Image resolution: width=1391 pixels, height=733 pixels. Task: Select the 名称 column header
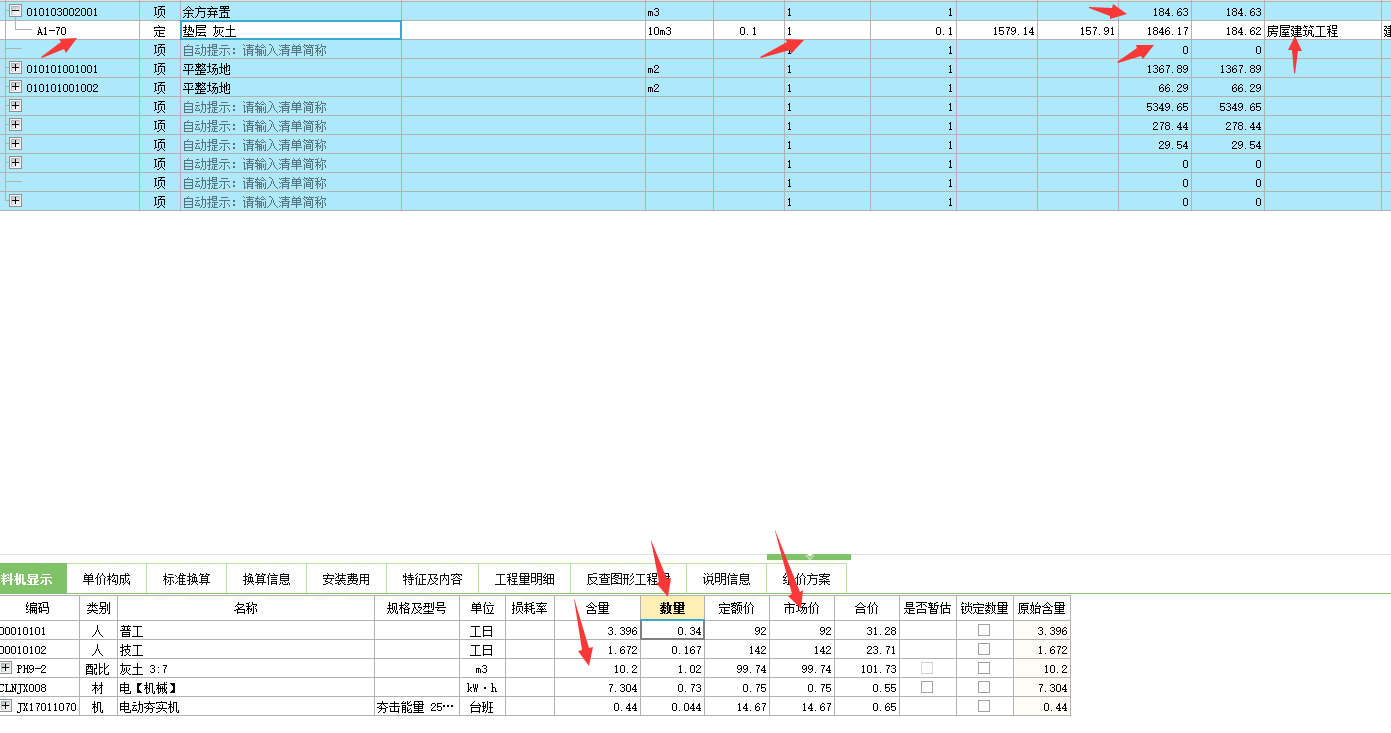click(246, 608)
